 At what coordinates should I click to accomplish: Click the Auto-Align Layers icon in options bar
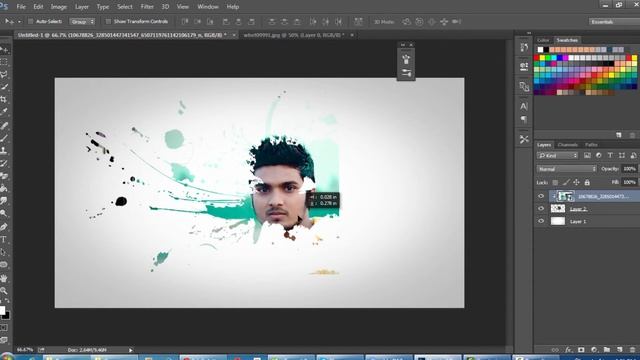pyautogui.click(x=358, y=22)
